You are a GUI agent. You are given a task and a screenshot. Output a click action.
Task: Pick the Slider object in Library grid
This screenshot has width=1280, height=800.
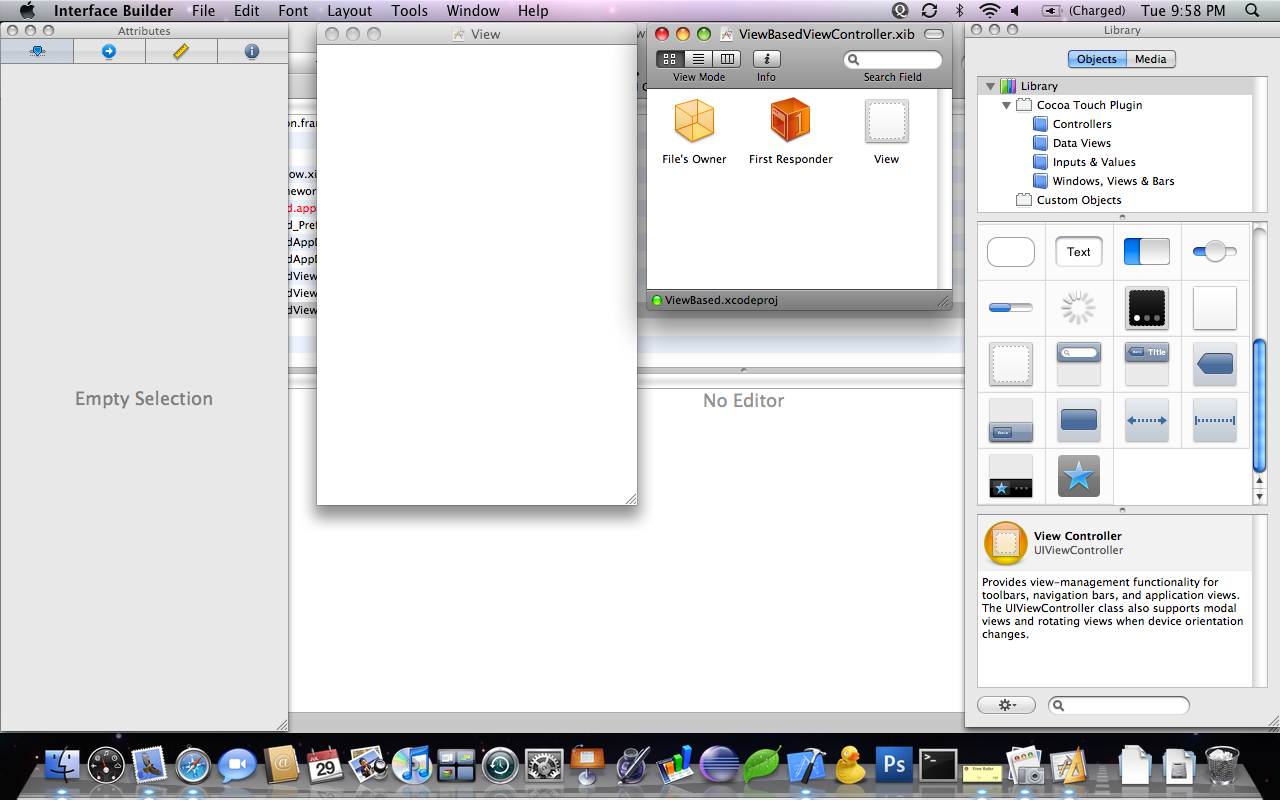pos(1215,252)
